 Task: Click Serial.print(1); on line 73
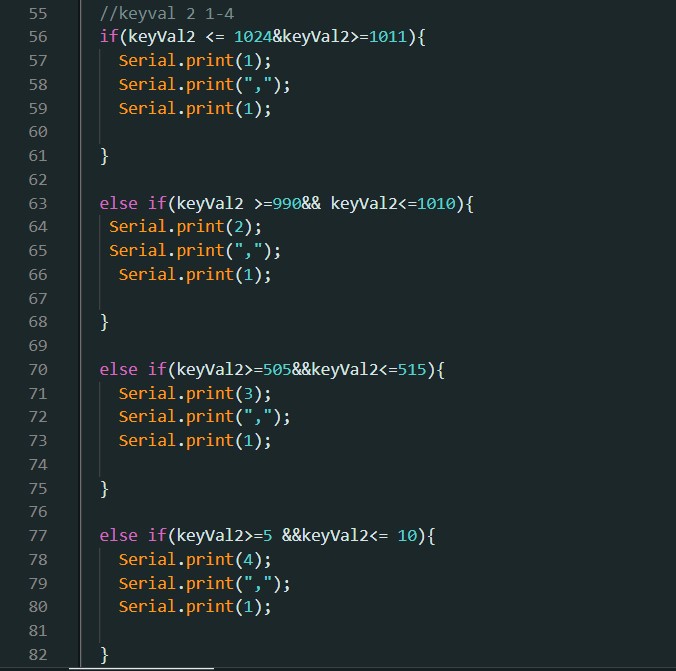(195, 441)
